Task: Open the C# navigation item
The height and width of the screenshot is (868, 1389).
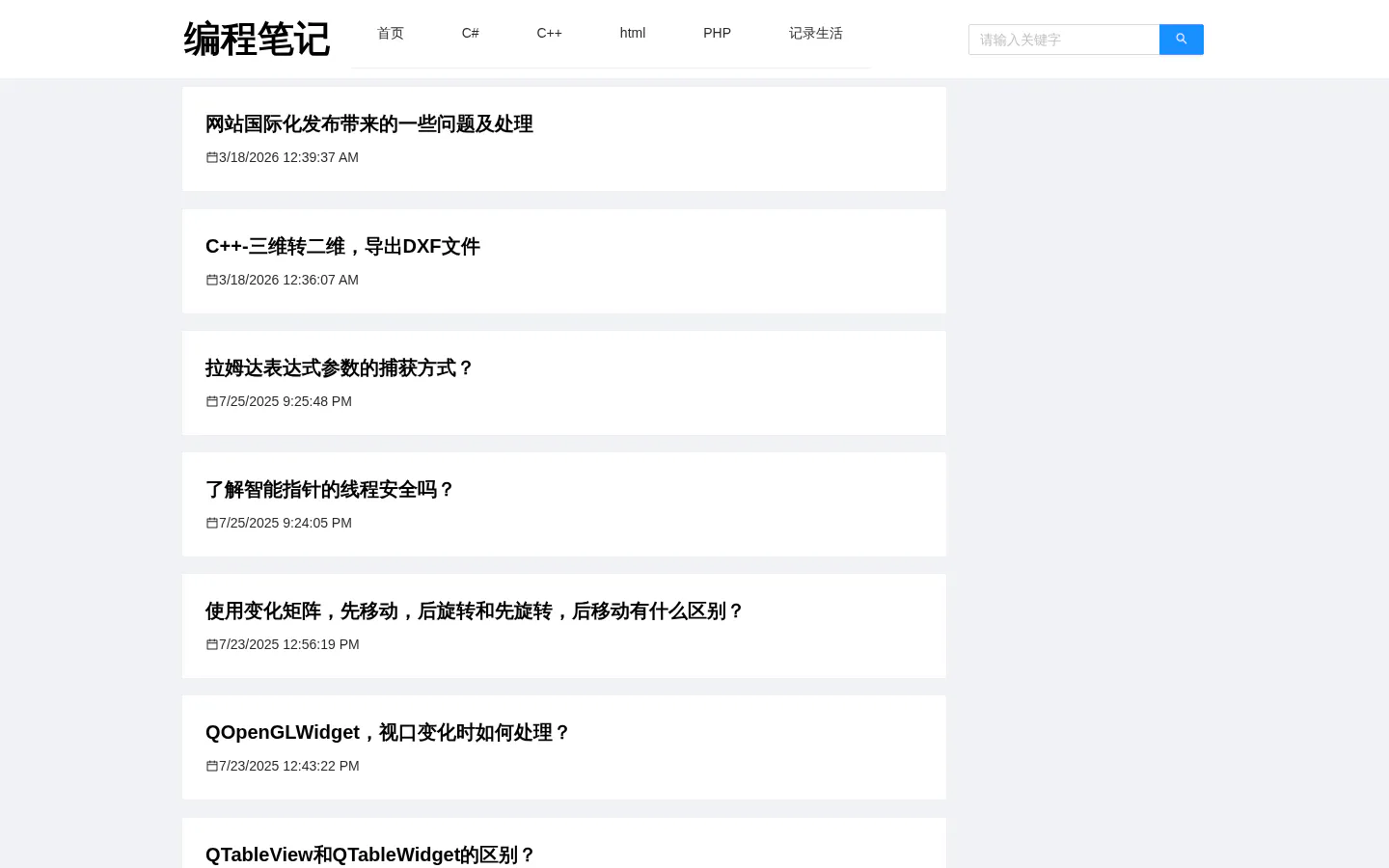Action: click(471, 33)
